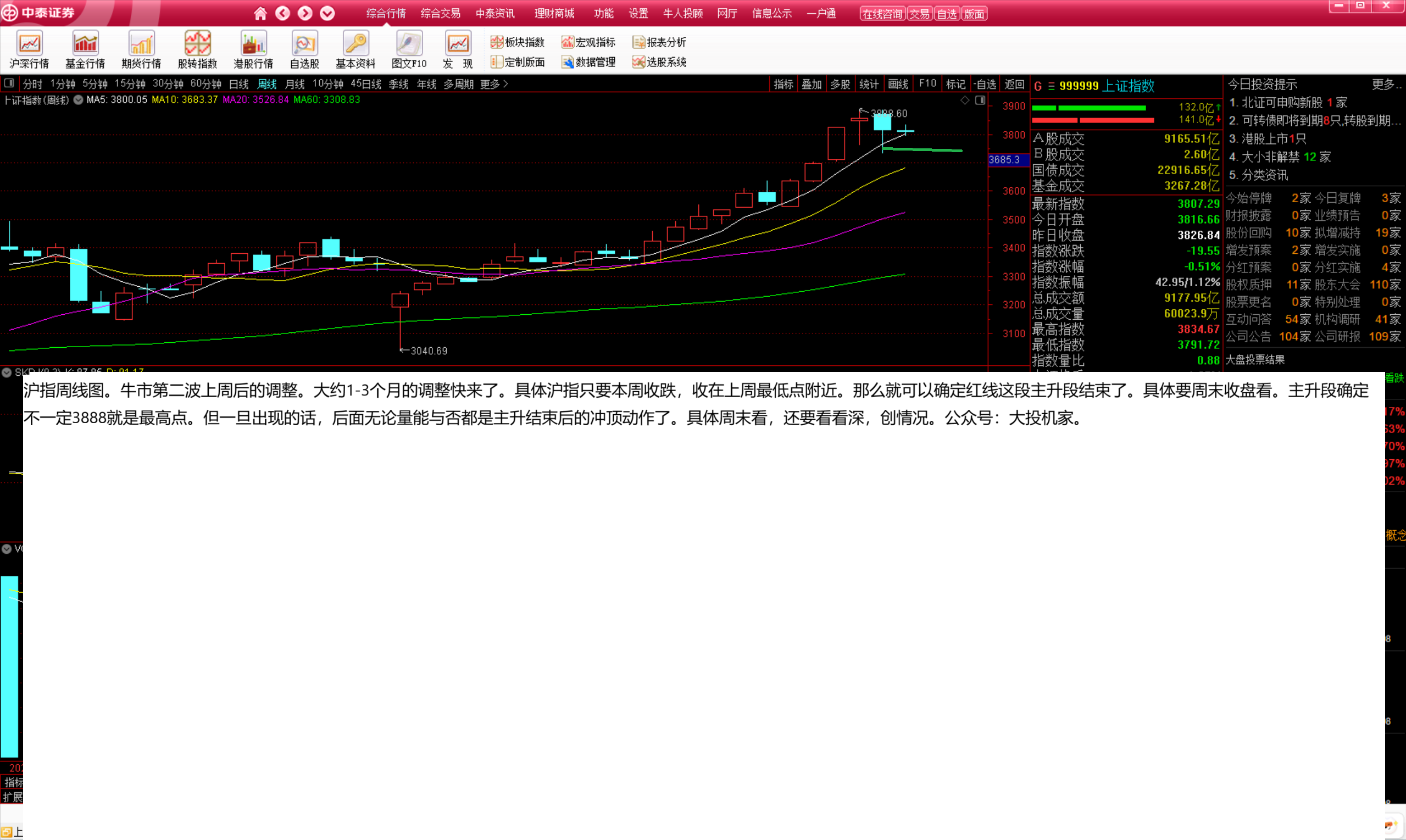Switch to the 日线 daily chart tab
Screen dimensions: 1406x840
(239, 84)
